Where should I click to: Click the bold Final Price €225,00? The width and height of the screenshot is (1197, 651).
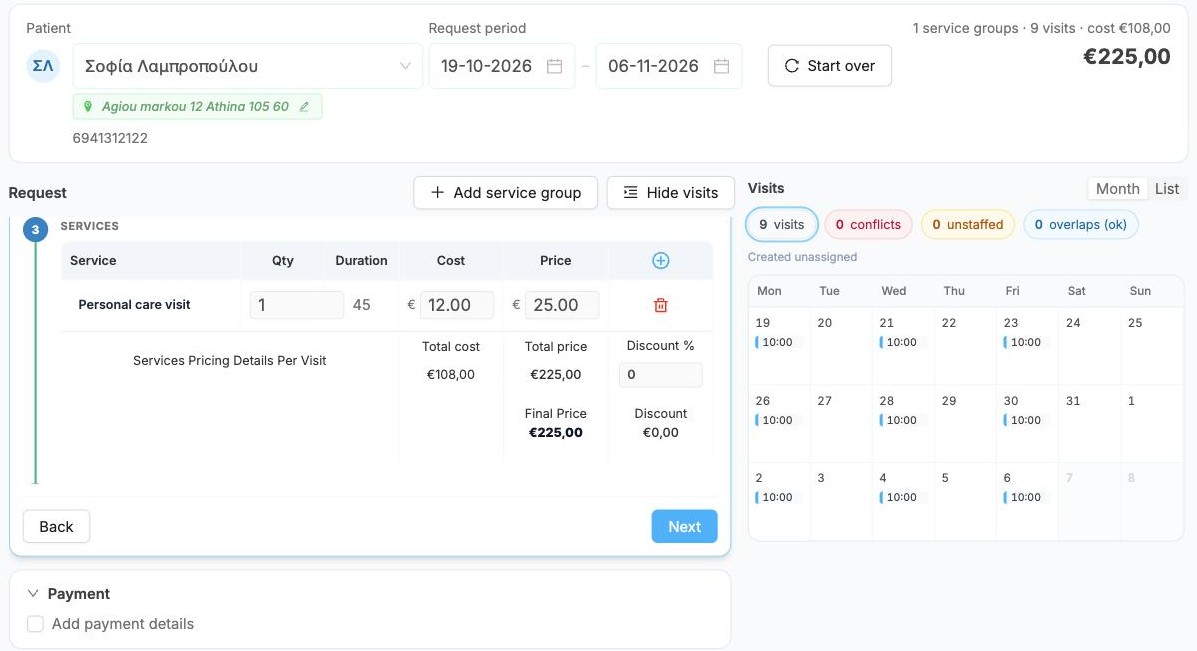tap(556, 433)
